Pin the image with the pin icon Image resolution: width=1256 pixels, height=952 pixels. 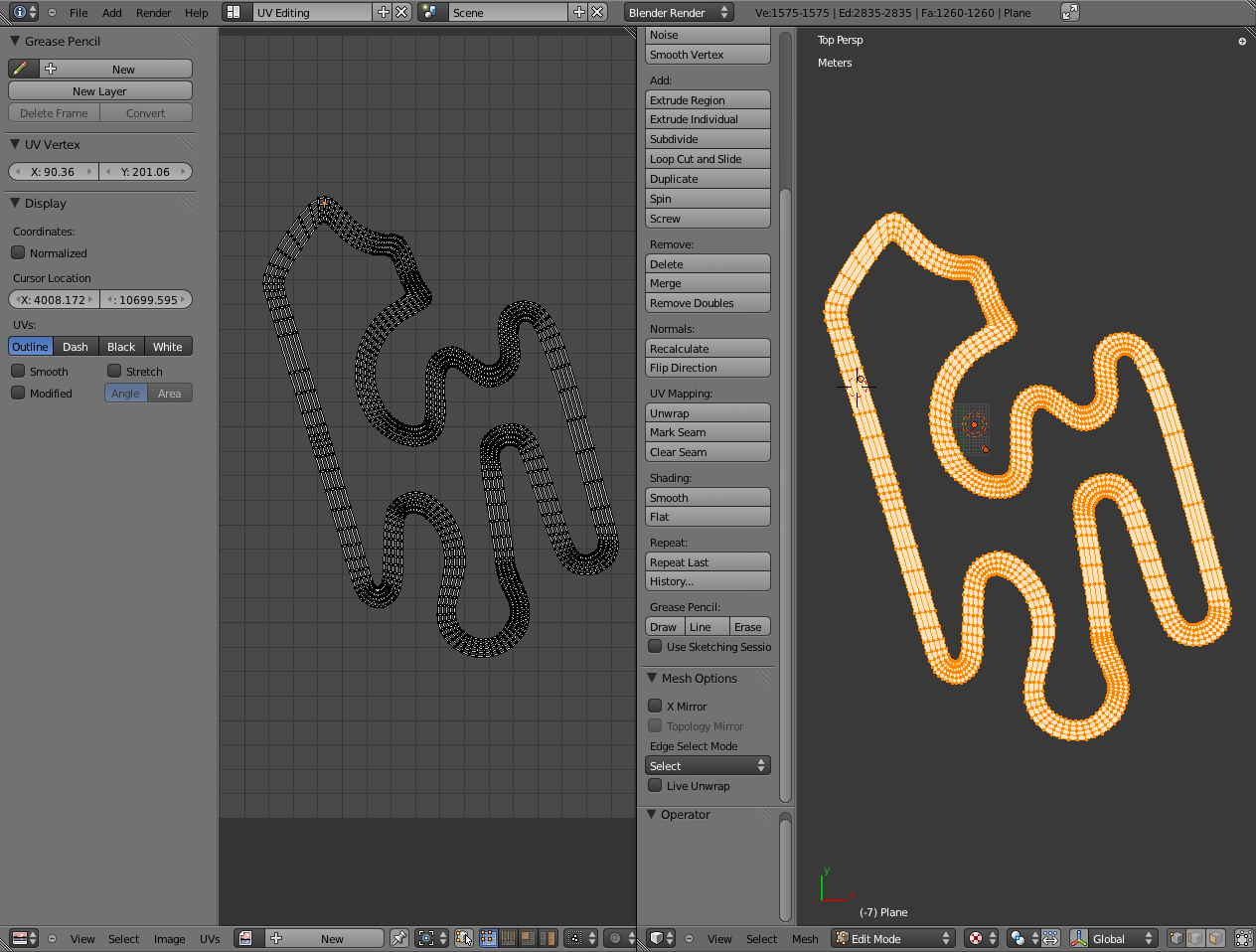pyautogui.click(x=398, y=938)
